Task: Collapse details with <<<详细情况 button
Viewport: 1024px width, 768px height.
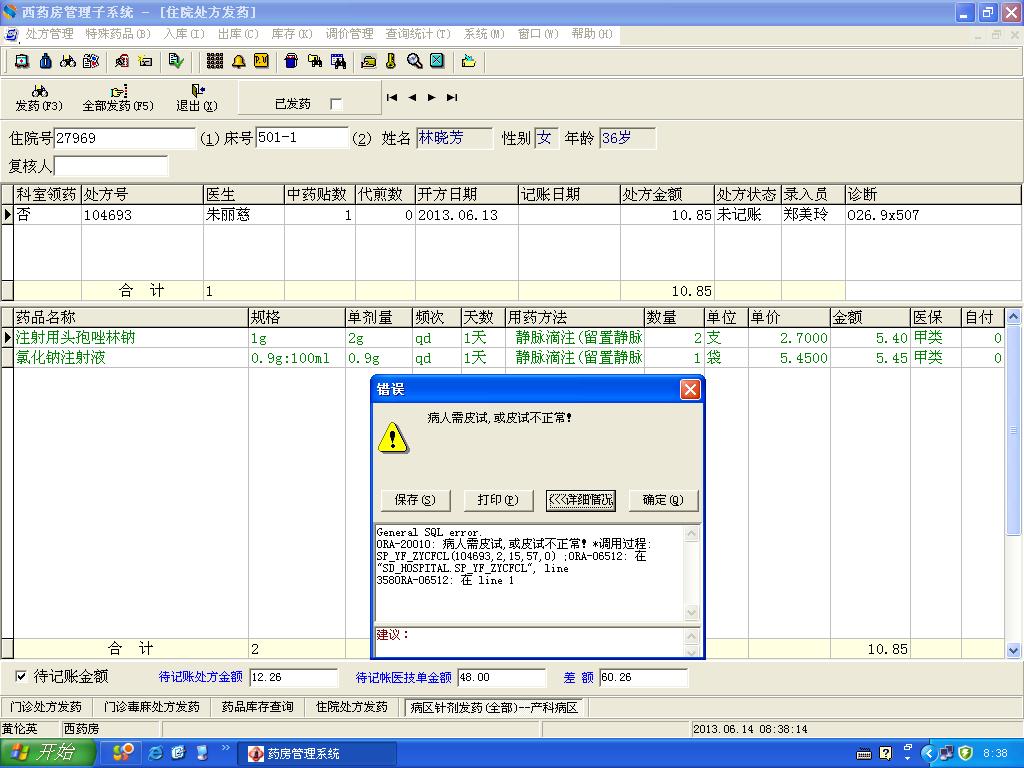Action: pyautogui.click(x=581, y=500)
